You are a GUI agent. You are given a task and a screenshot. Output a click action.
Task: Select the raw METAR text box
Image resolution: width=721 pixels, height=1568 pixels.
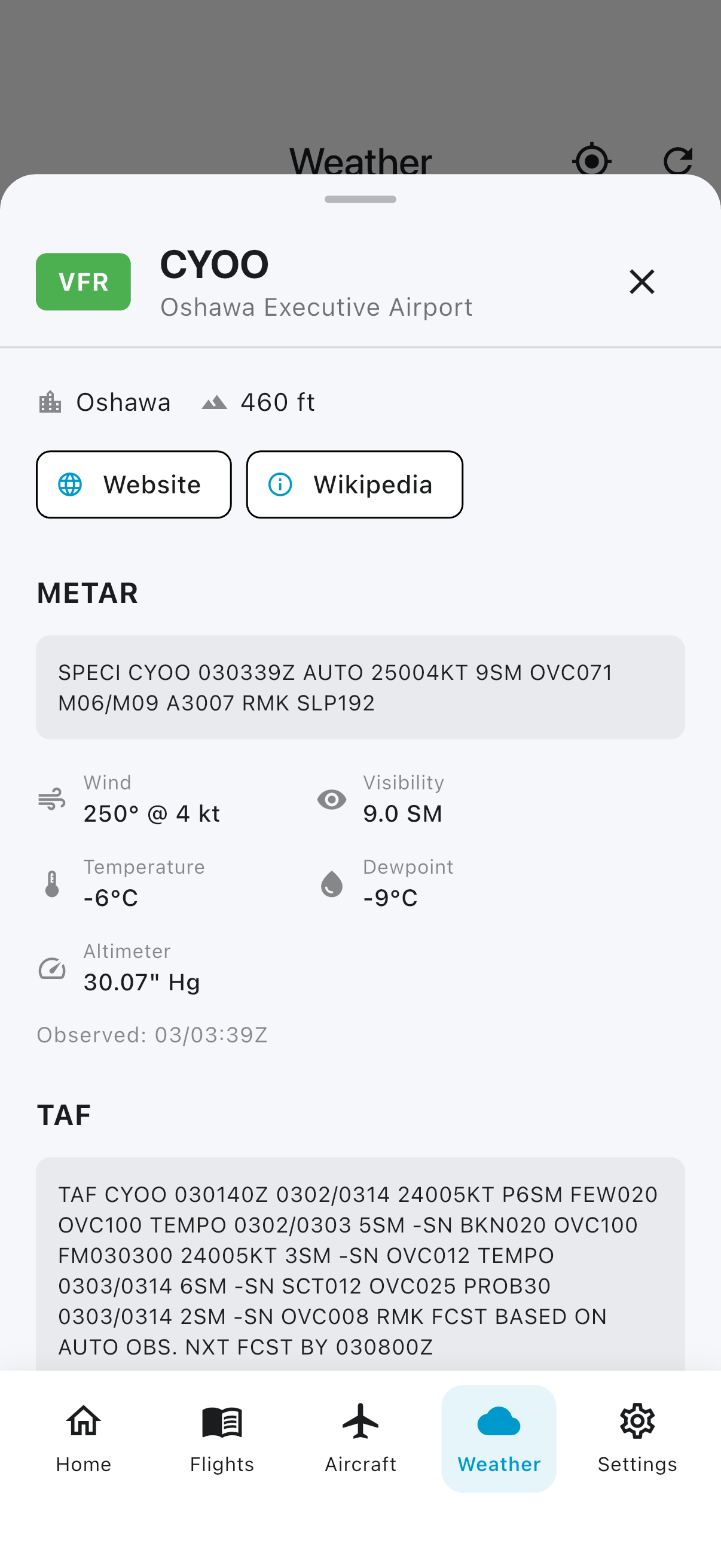click(x=360, y=687)
